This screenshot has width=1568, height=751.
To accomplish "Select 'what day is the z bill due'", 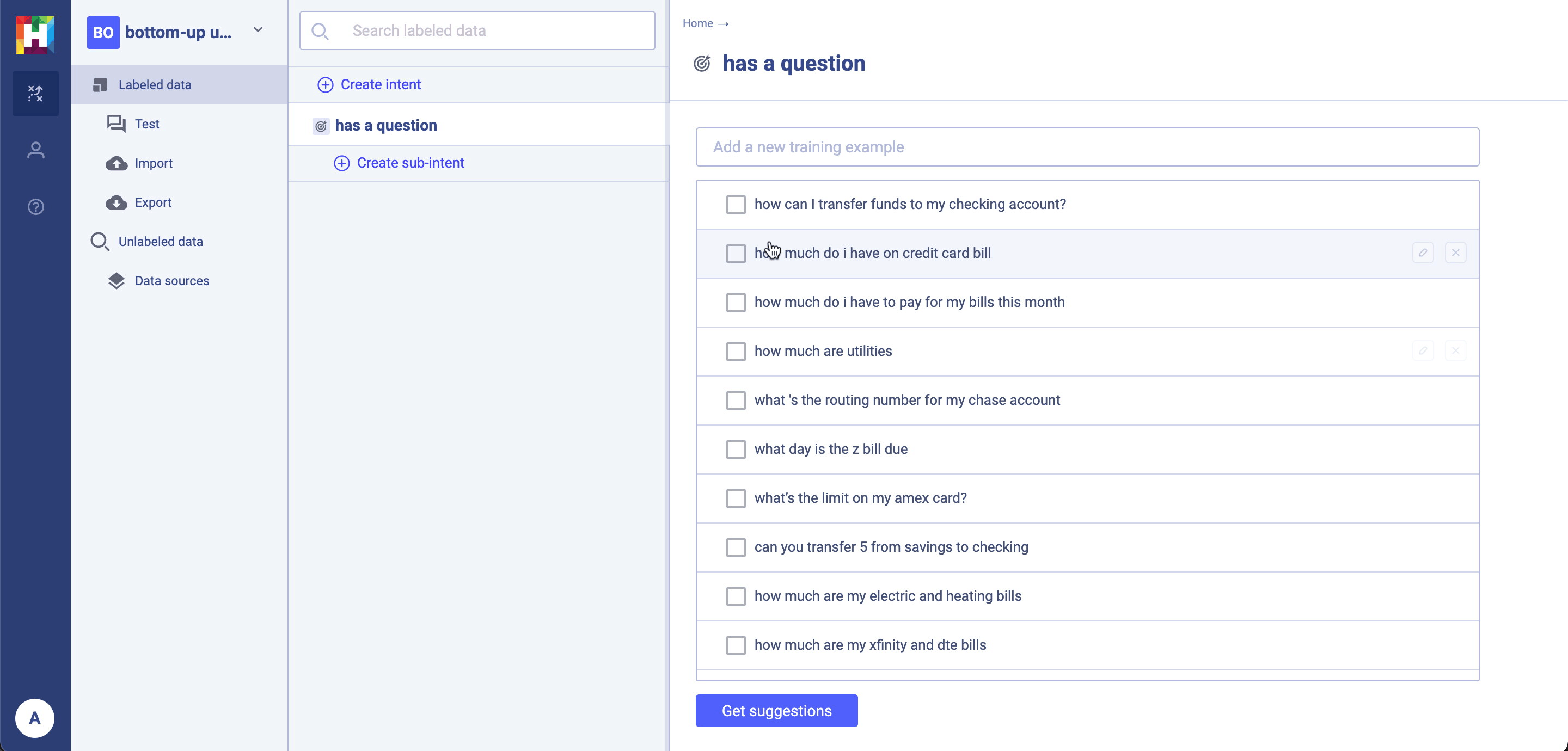I will tap(736, 449).
